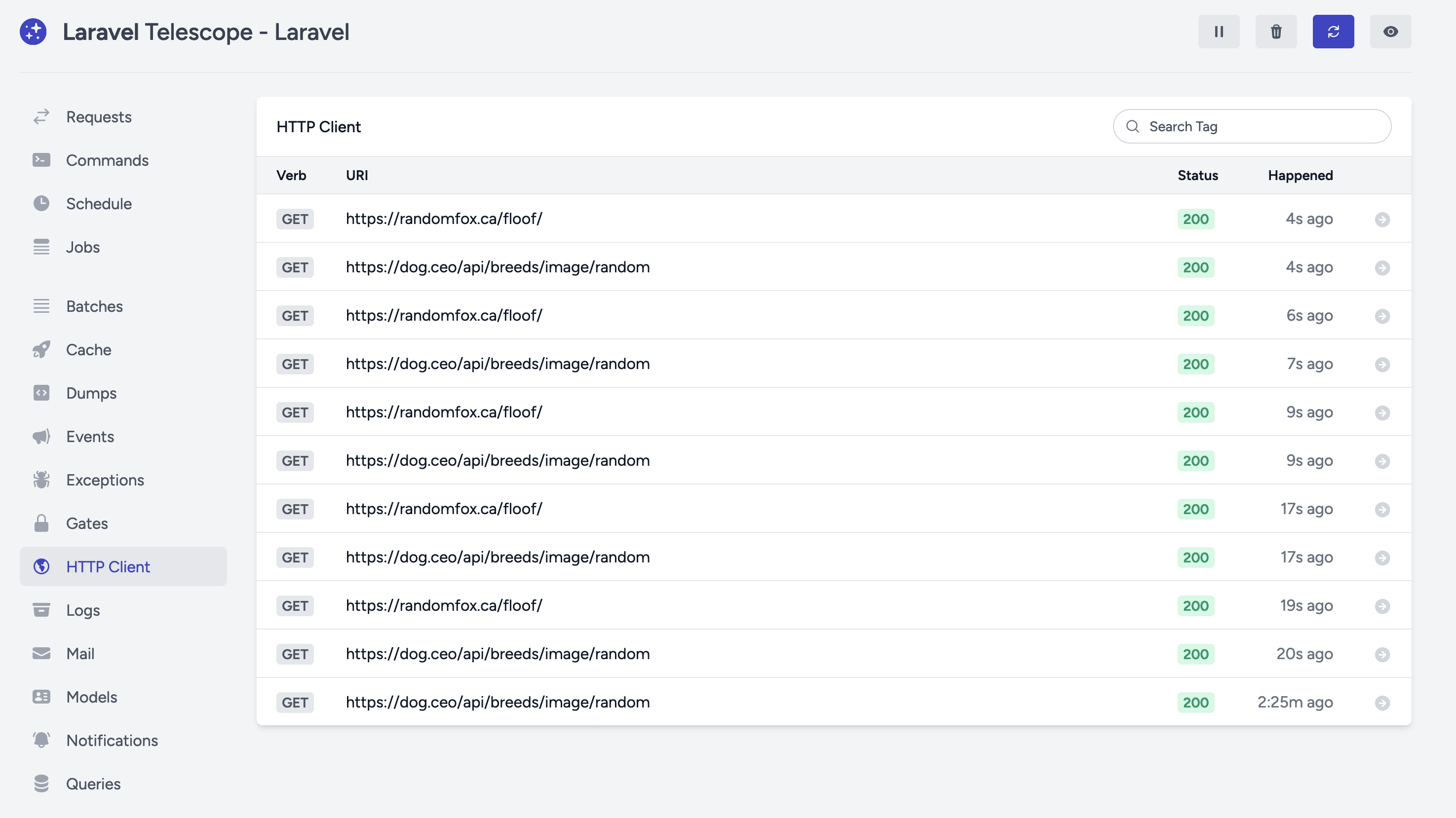Click the Events megaphone icon

(x=41, y=437)
